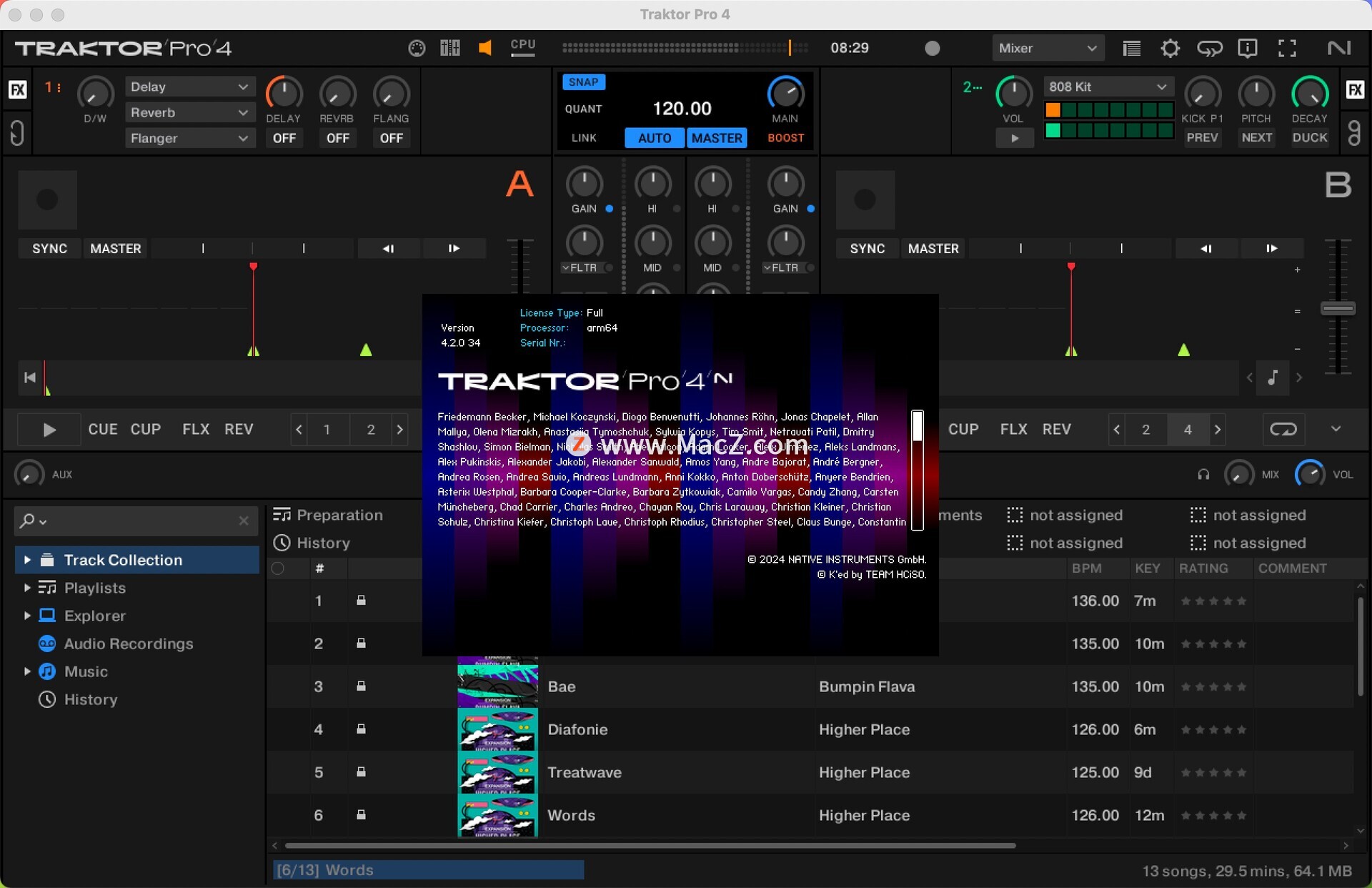Click the search magnifier icon

coord(28,521)
